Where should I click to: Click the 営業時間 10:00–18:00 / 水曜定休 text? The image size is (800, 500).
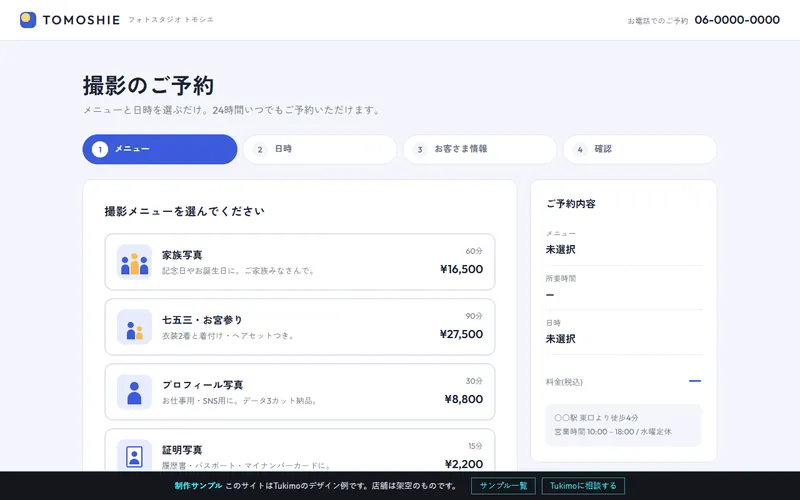[x=613, y=432]
